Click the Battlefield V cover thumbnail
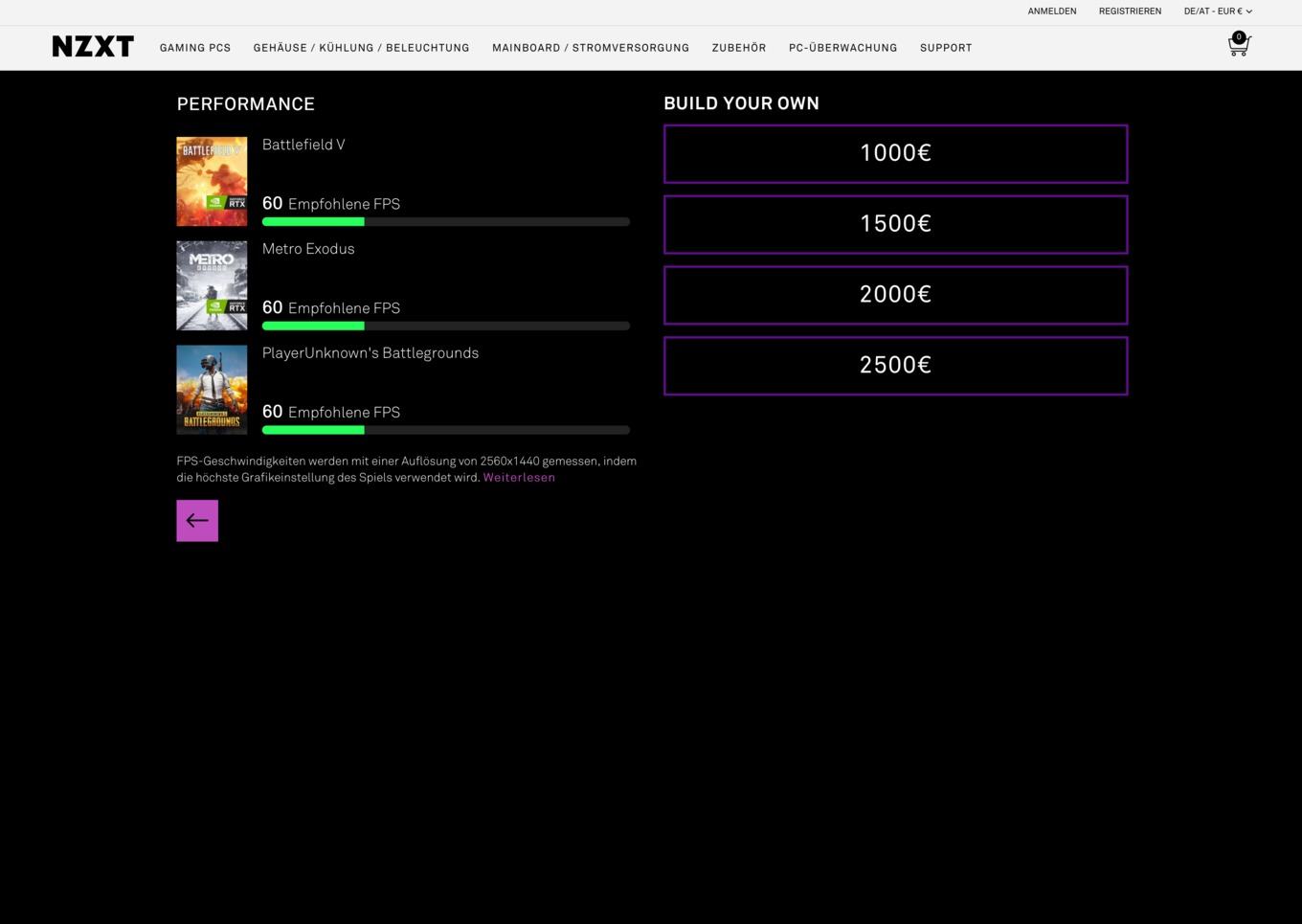This screenshot has height=924, width=1302. pyautogui.click(x=212, y=182)
